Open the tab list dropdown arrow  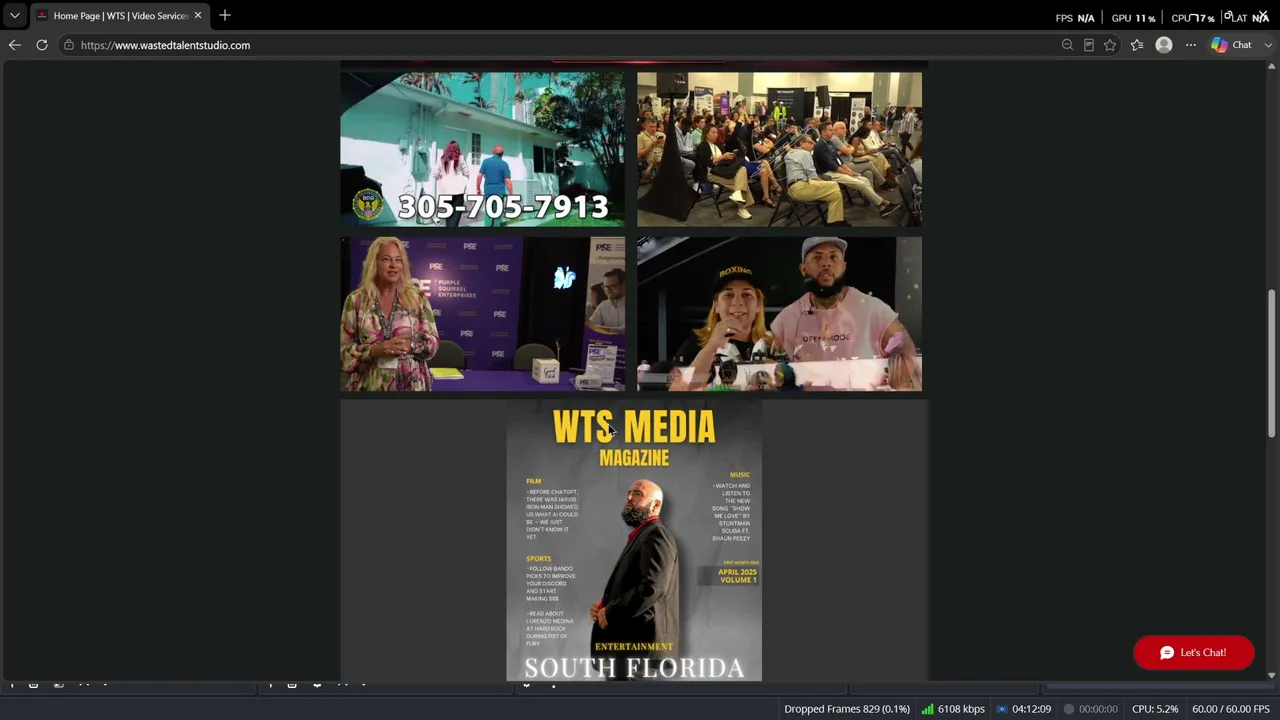[x=14, y=16]
